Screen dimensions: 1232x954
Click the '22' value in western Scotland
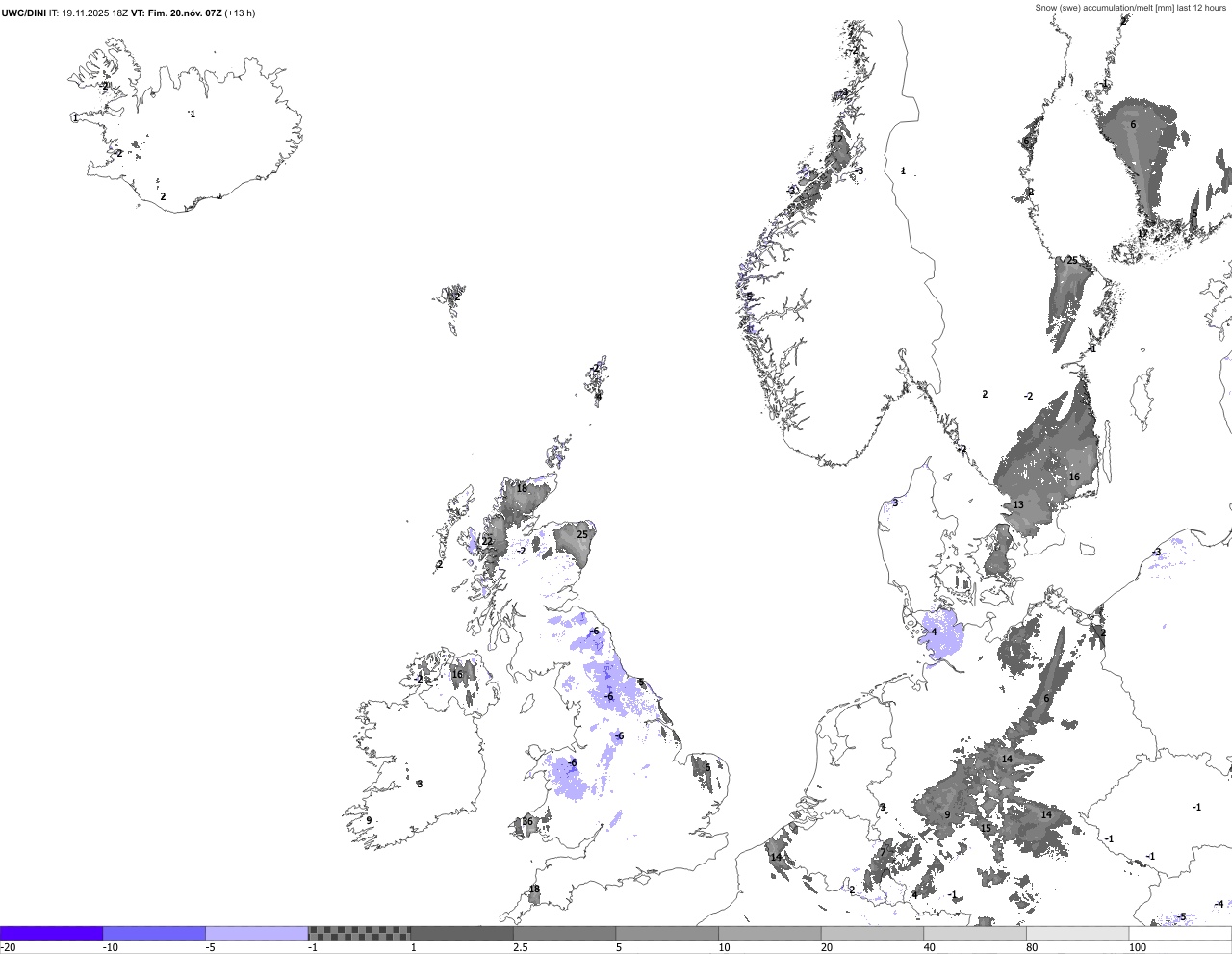pos(487,542)
